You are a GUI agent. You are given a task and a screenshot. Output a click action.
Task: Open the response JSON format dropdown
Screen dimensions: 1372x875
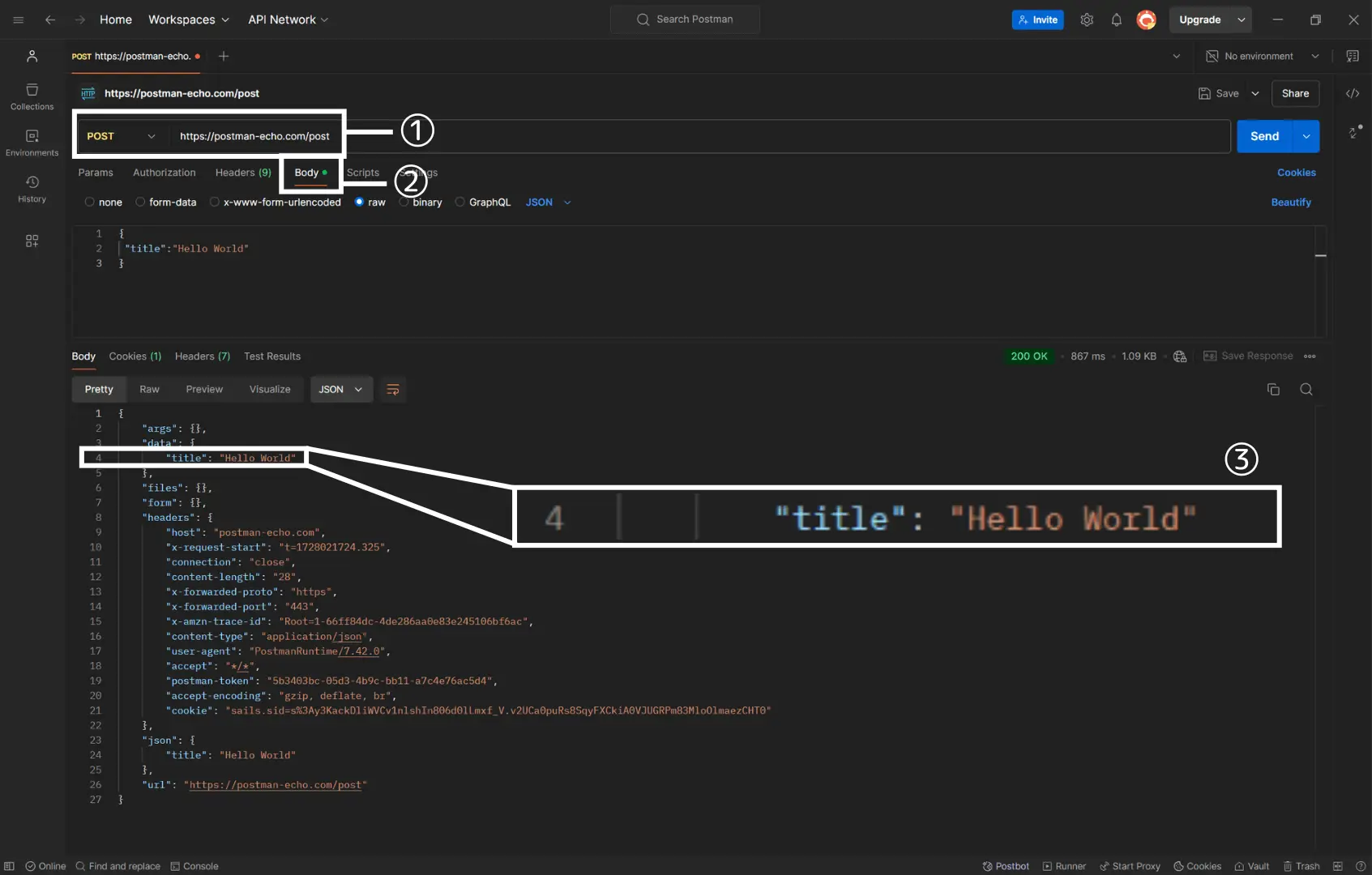341,390
